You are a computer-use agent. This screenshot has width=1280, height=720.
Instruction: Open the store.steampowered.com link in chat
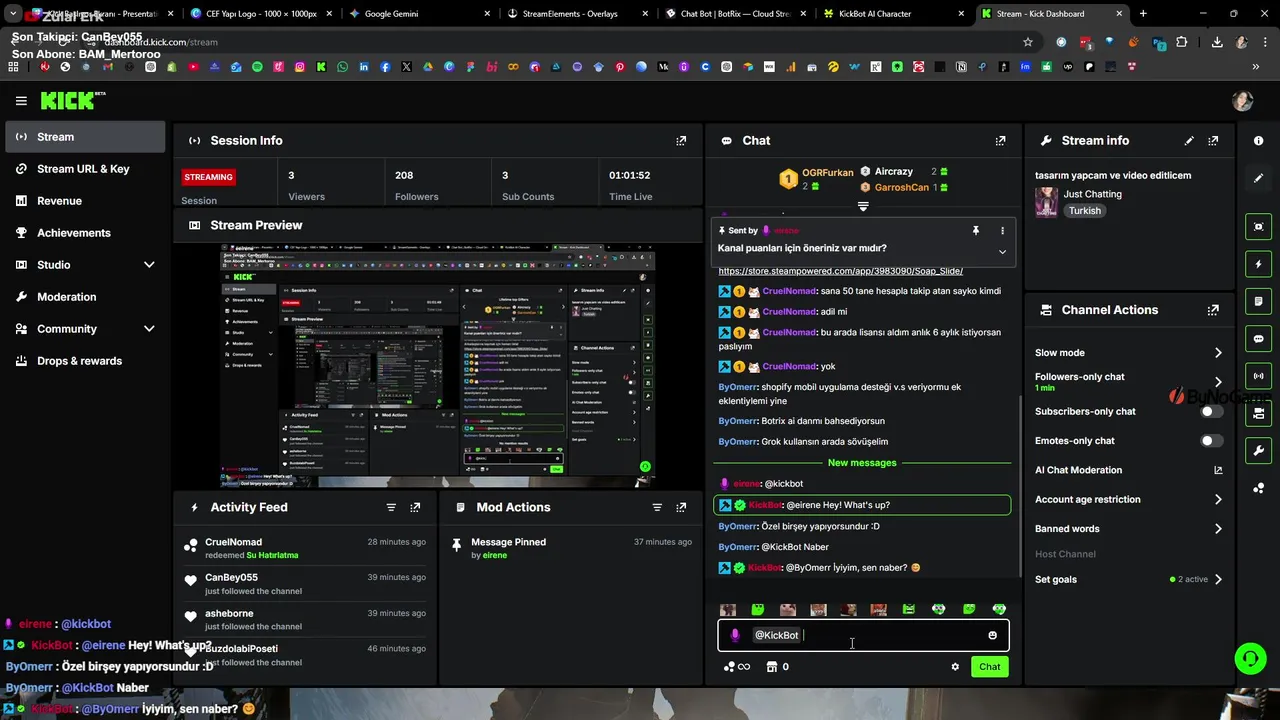[x=840, y=271]
